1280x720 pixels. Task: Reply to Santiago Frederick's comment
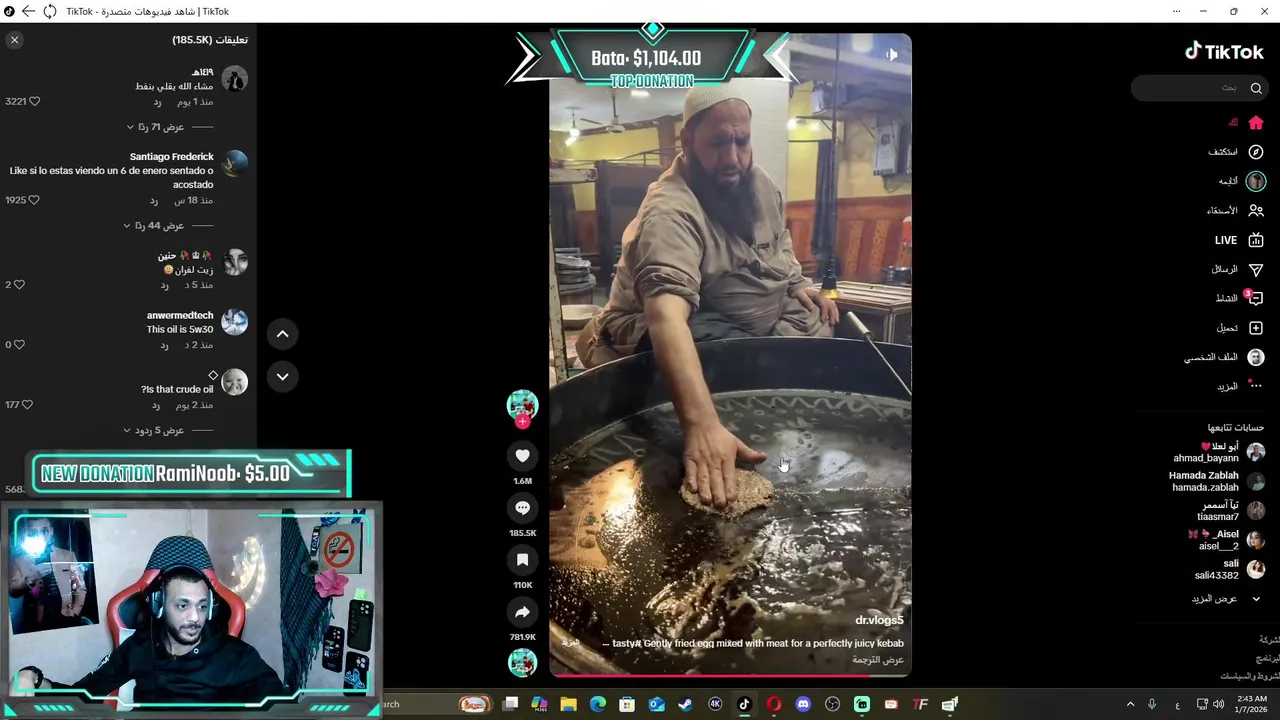click(x=154, y=201)
